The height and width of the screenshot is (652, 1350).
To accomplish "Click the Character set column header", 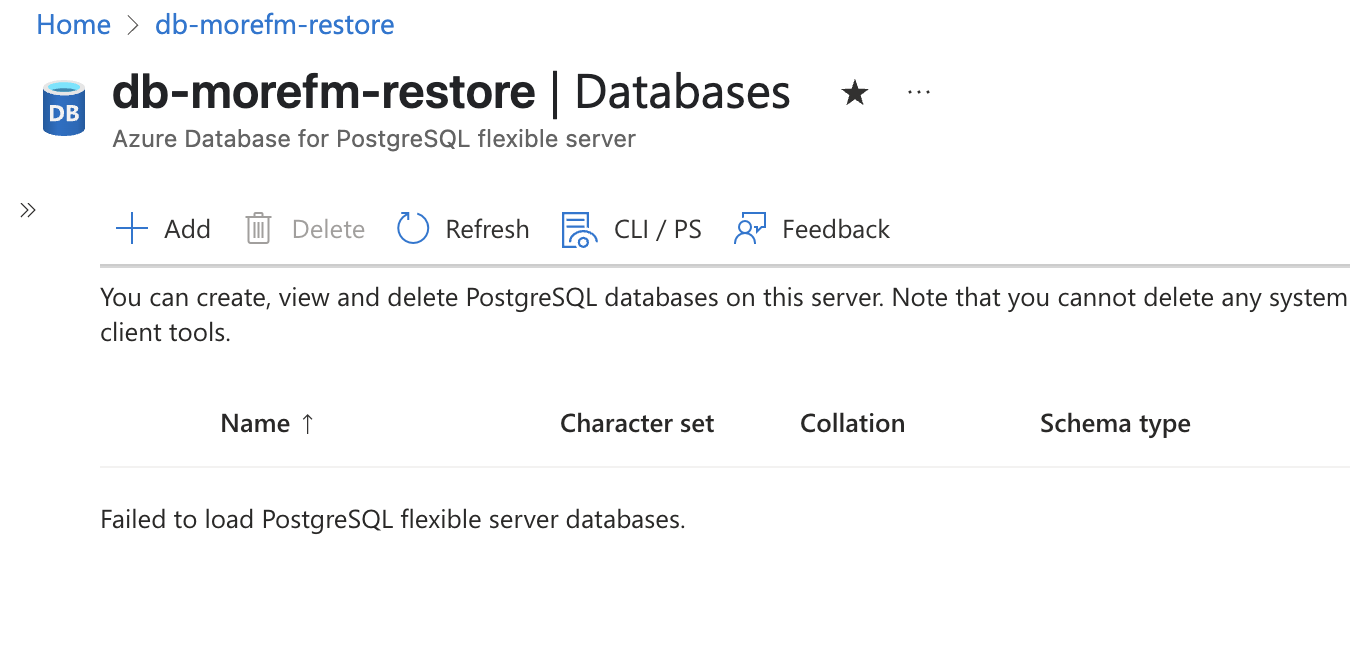I will click(x=637, y=424).
